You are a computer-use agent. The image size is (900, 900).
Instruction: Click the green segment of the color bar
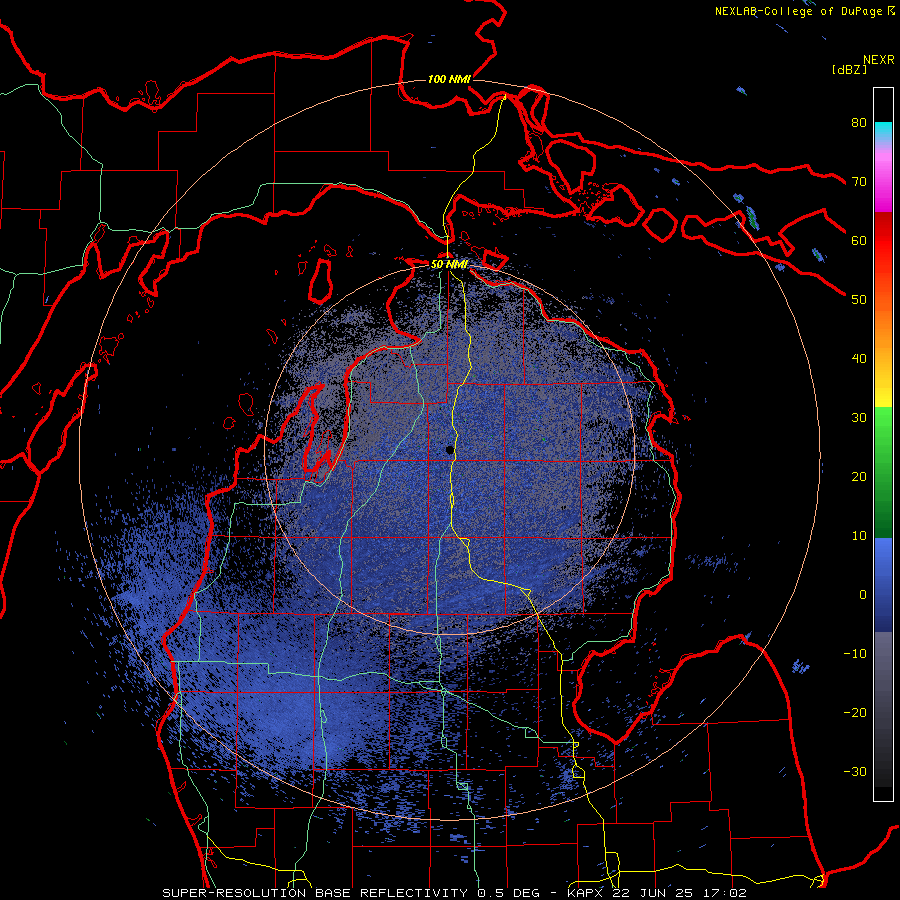[x=883, y=472]
